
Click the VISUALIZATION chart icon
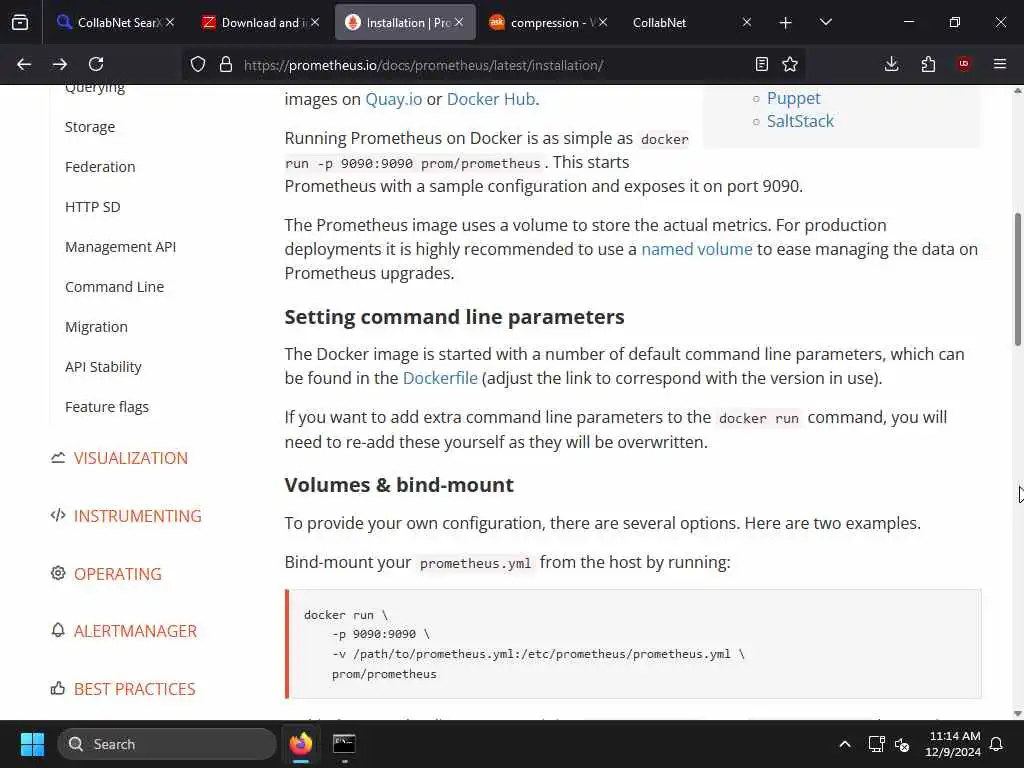coord(58,458)
